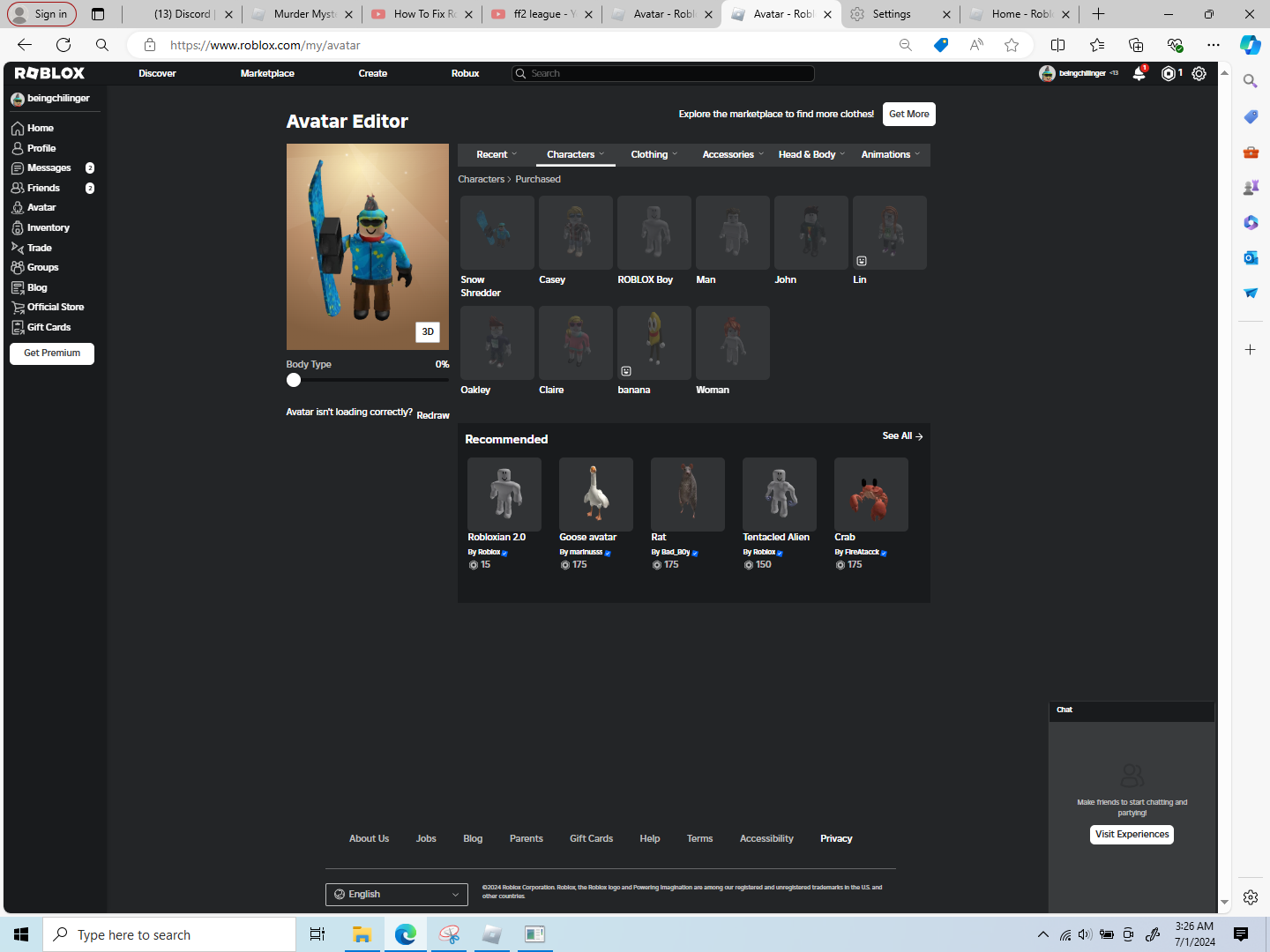Go back with the browser back arrow
Screen dimensions: 1270x952
[25, 45]
